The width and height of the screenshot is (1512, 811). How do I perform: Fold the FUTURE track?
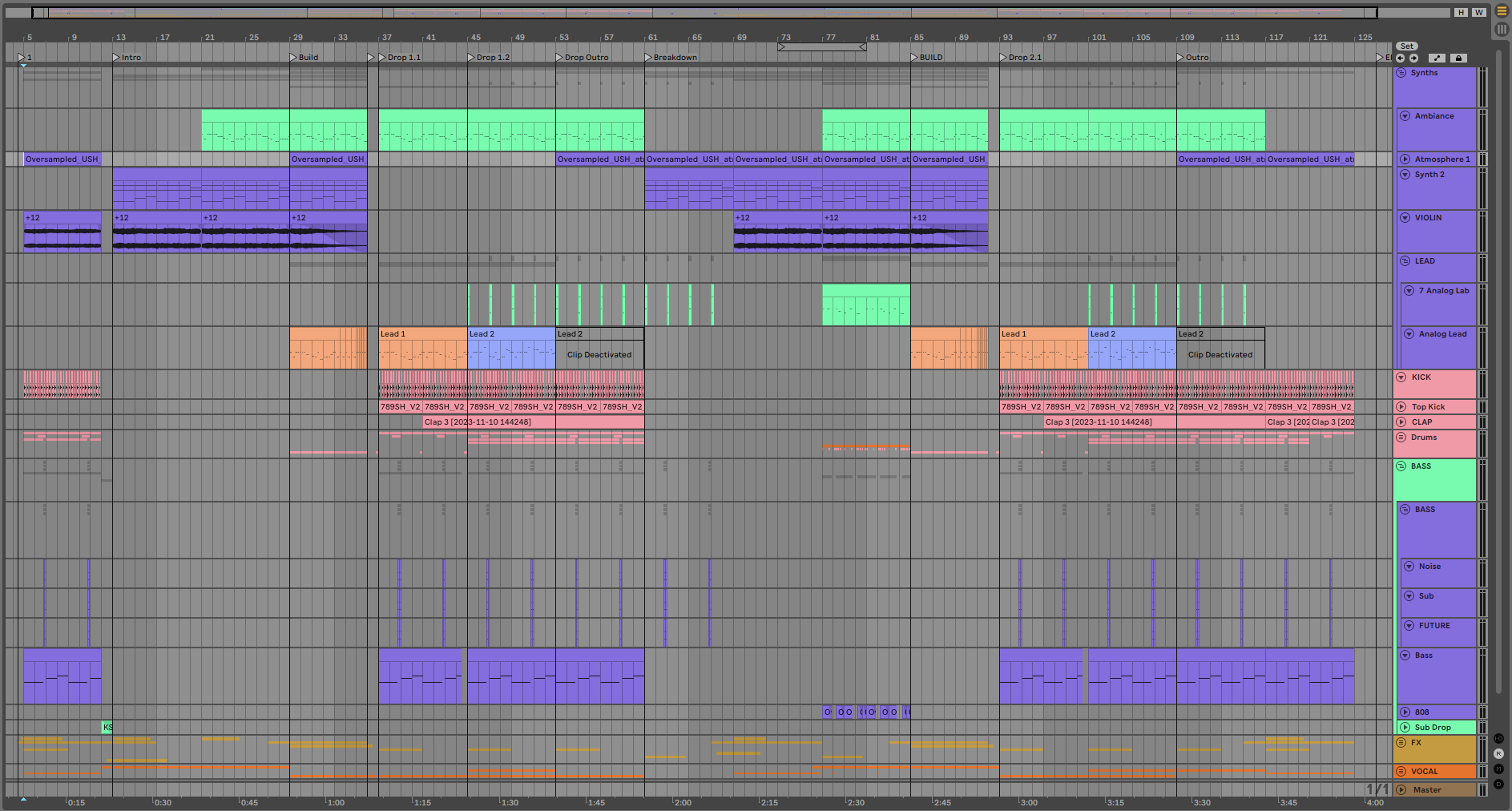point(1409,626)
